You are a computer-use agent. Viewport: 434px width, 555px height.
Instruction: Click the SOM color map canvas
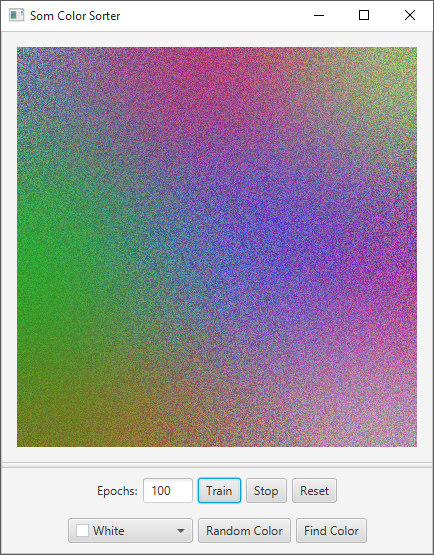(x=217, y=247)
